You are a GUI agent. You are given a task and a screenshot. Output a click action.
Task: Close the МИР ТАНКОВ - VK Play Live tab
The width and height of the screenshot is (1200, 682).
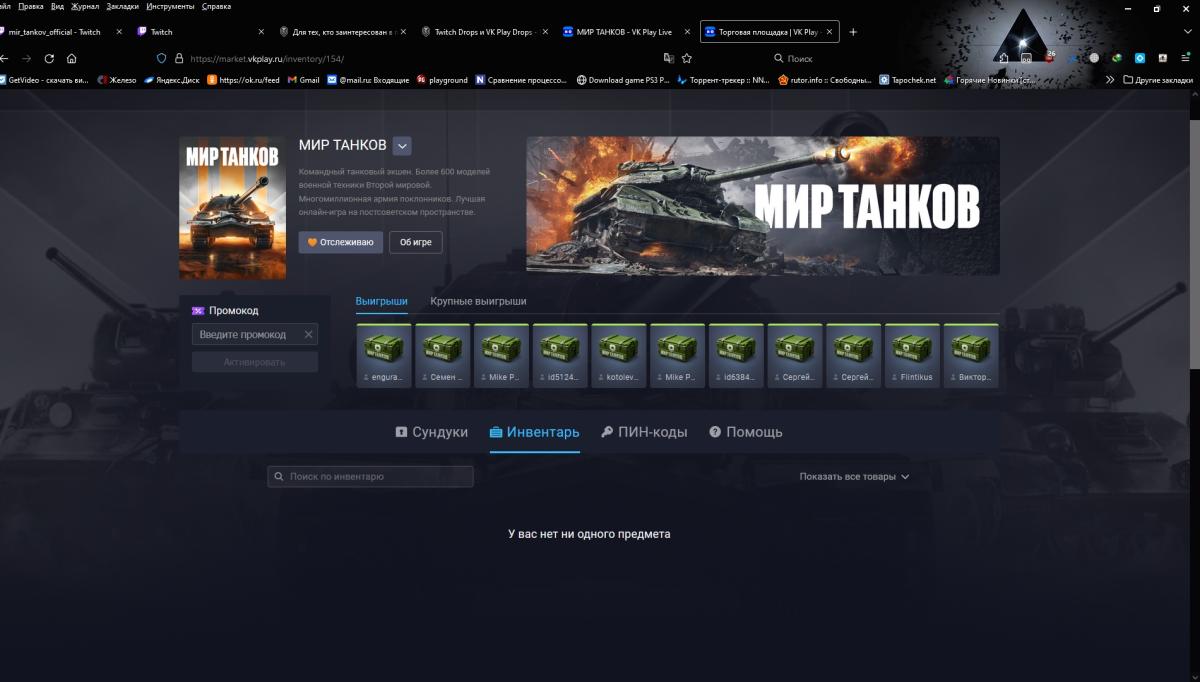[x=685, y=32]
